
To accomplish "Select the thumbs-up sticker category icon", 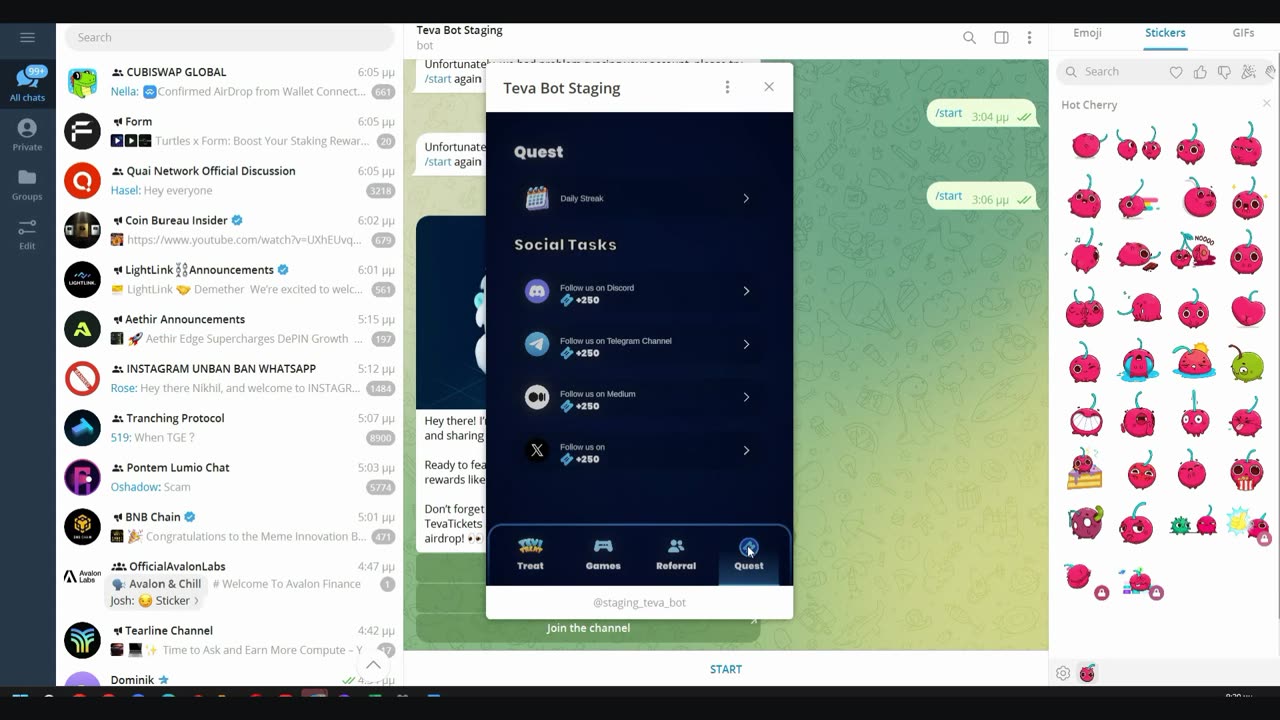I will pyautogui.click(x=1200, y=72).
